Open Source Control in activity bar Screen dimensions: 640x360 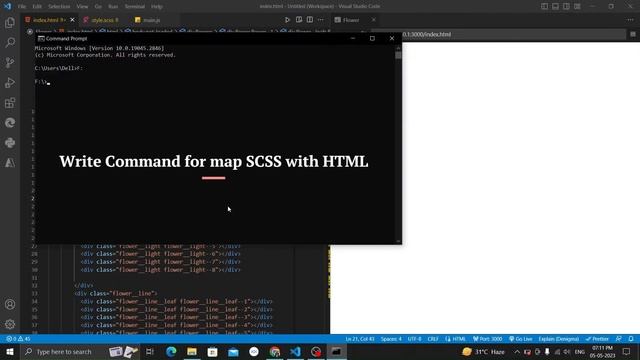pyautogui.click(x=10, y=62)
